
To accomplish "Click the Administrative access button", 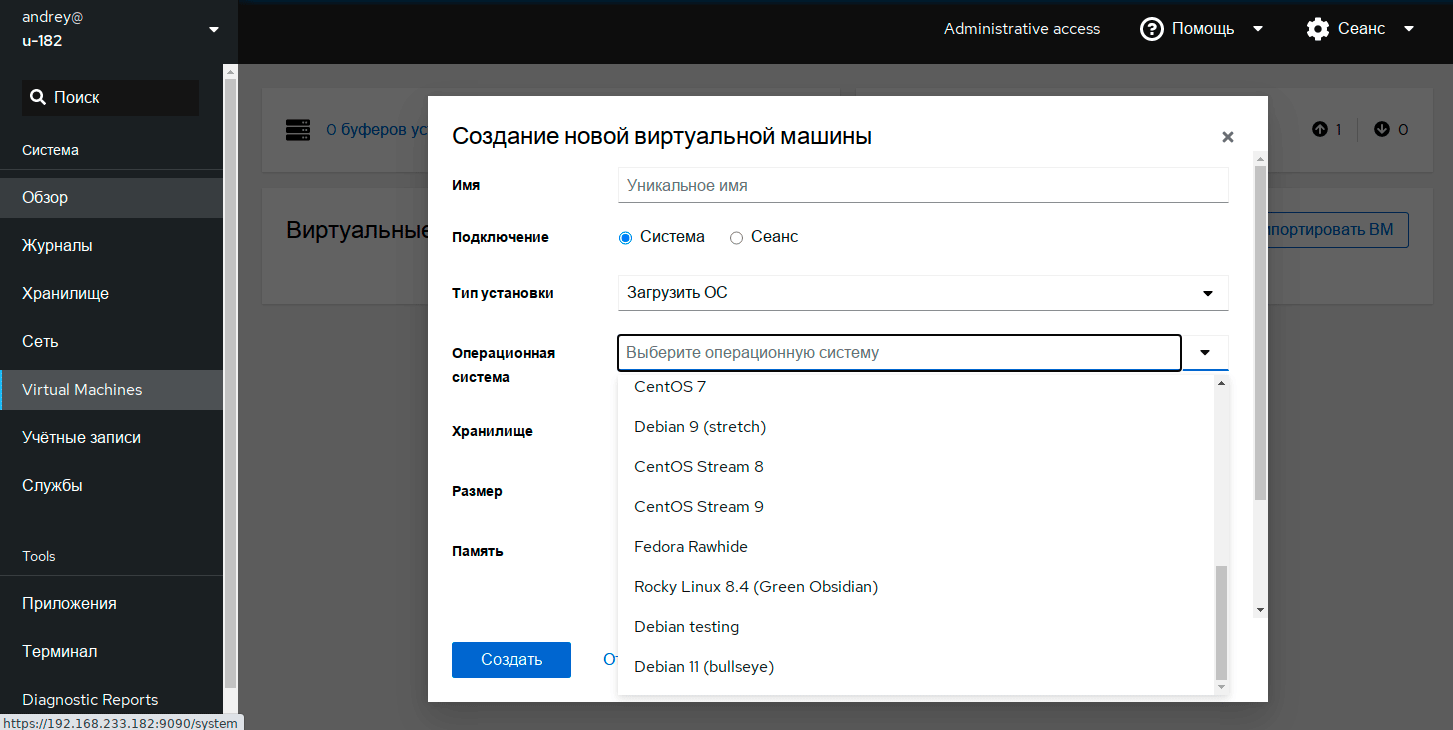I will tap(1021, 29).
